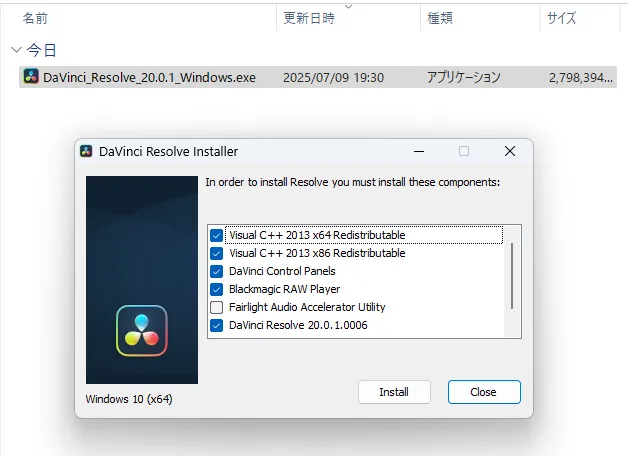Uncheck DaVinci Control Panels checkbox
The height and width of the screenshot is (456, 628).
point(217,271)
